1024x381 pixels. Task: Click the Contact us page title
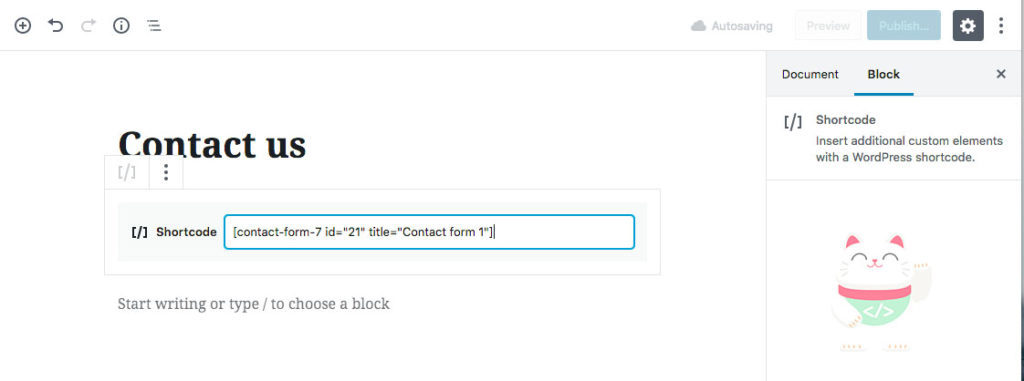point(212,144)
